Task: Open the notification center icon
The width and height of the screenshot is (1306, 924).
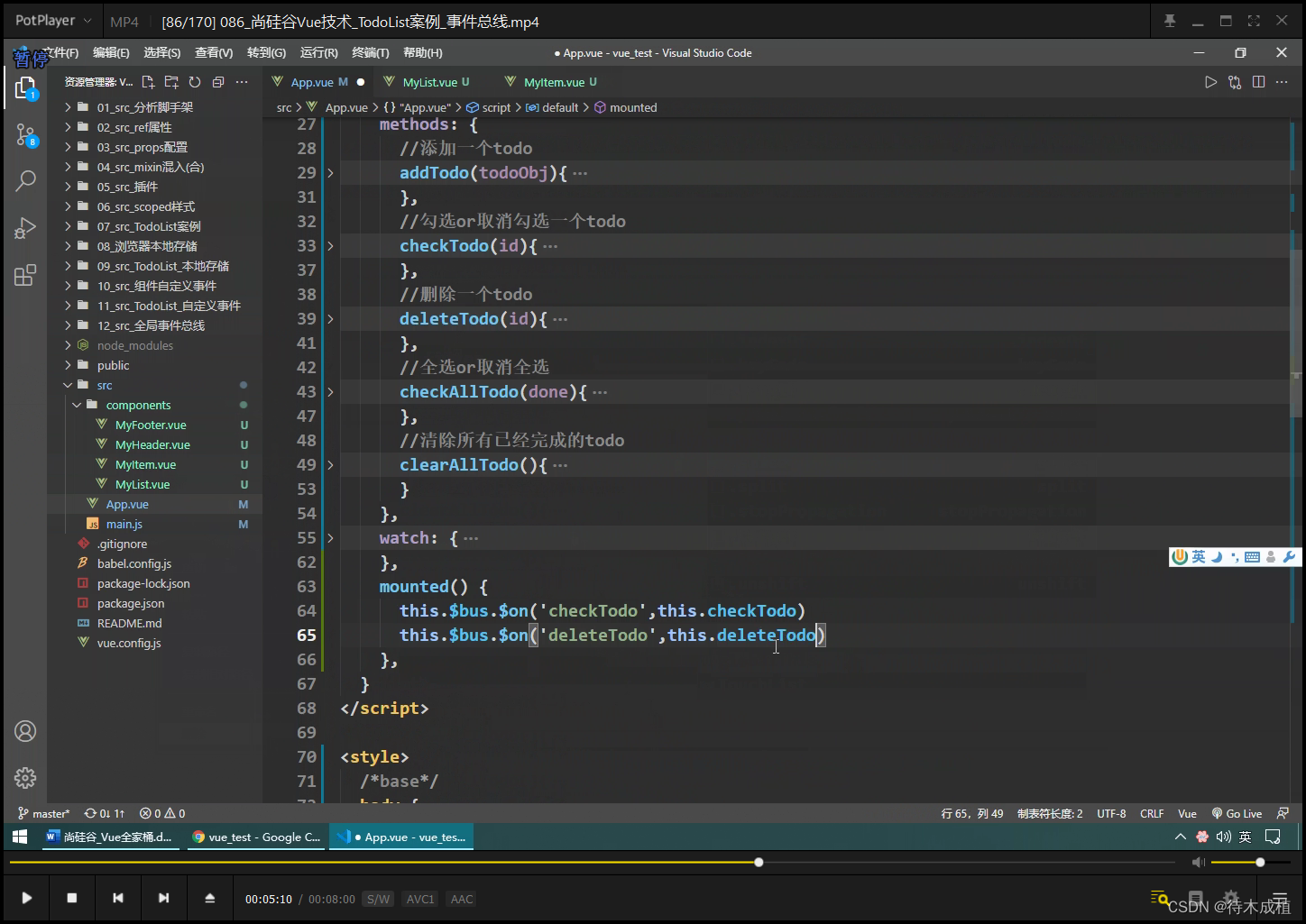Action: coord(1273,837)
